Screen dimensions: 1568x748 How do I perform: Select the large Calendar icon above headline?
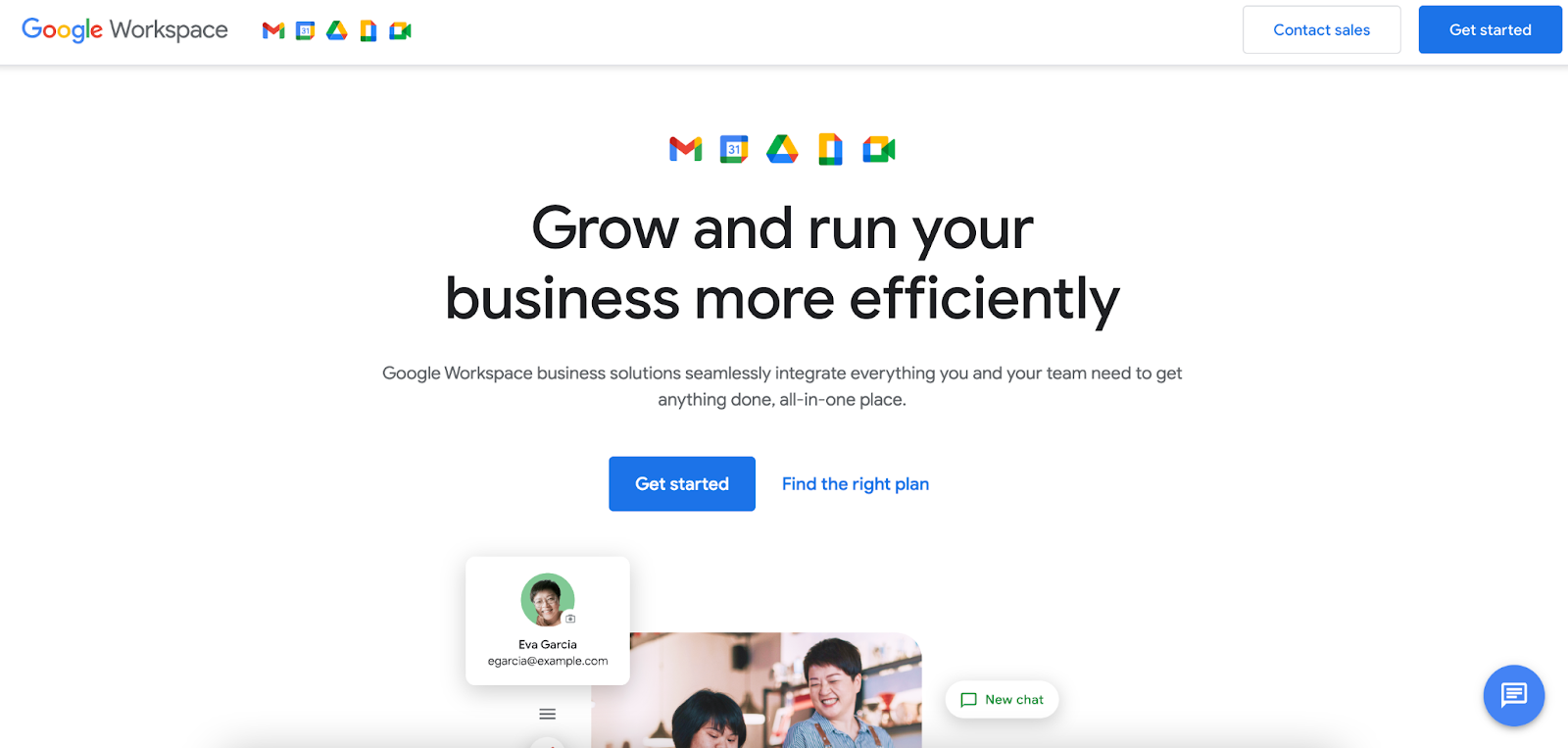[x=734, y=149]
